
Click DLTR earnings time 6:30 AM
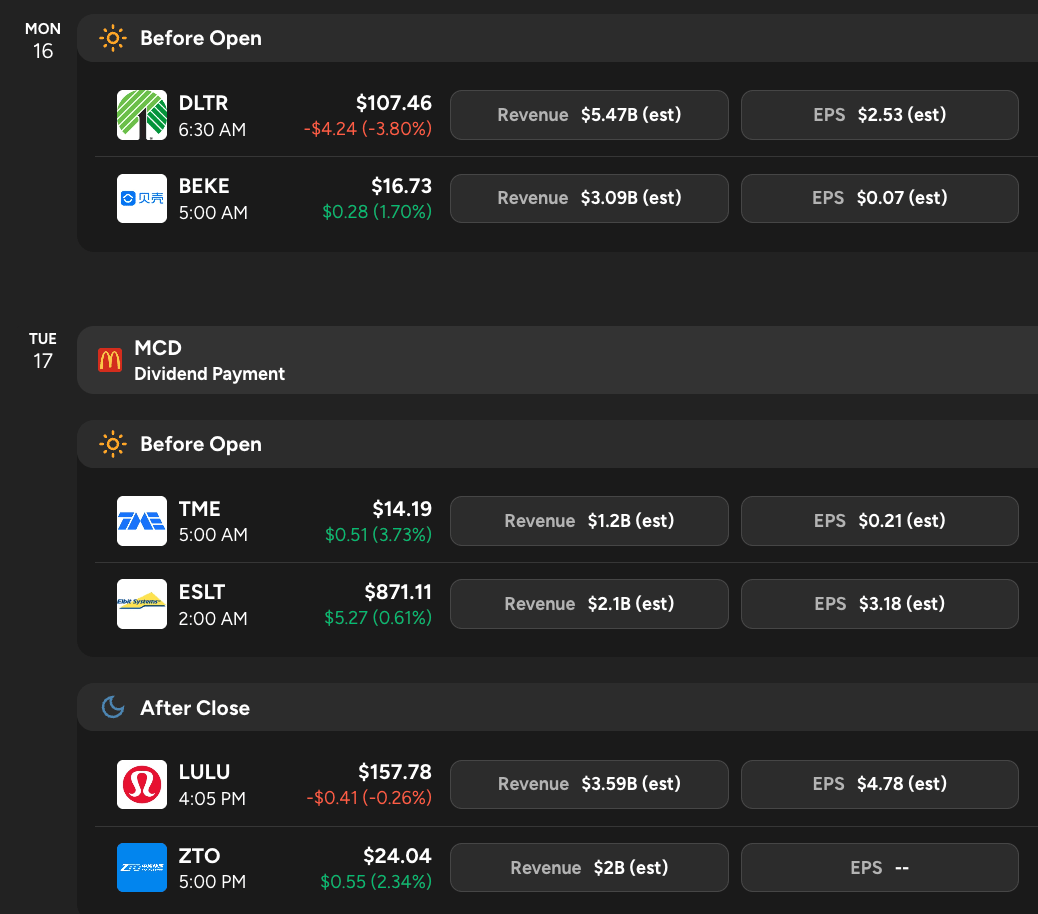point(212,130)
